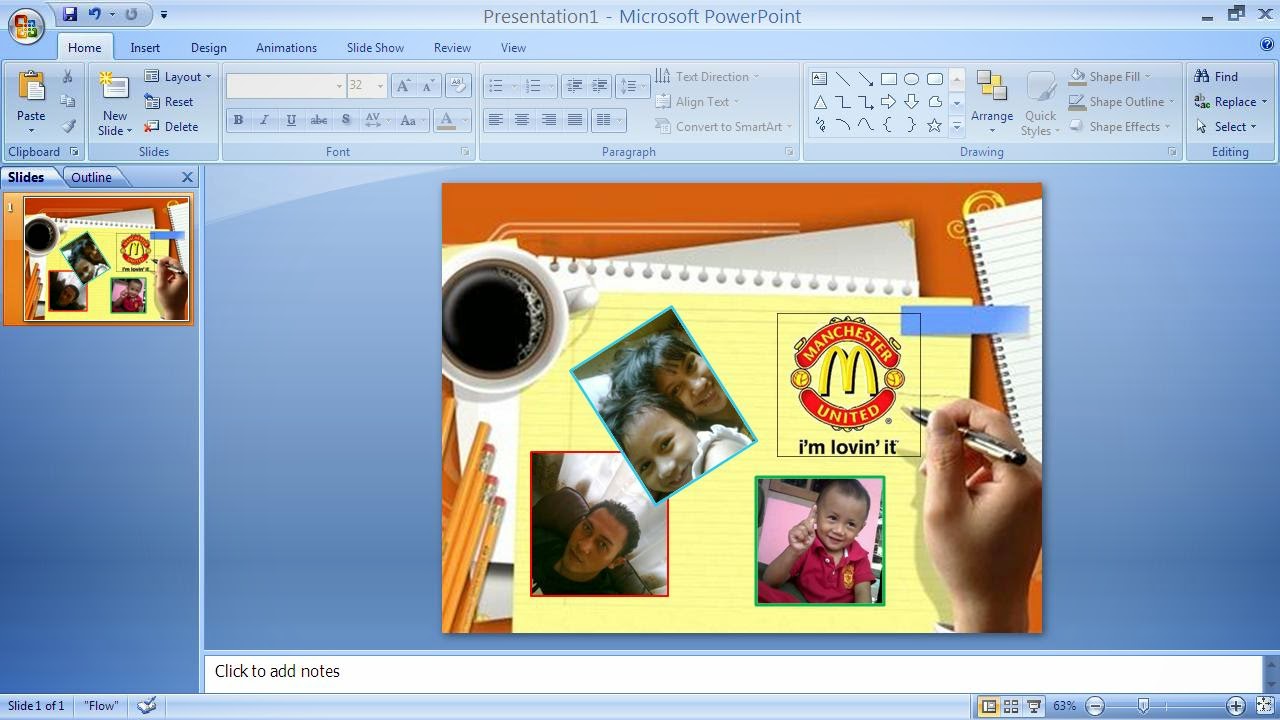
Task: Select the Right Arrow block shape
Action: [888, 102]
